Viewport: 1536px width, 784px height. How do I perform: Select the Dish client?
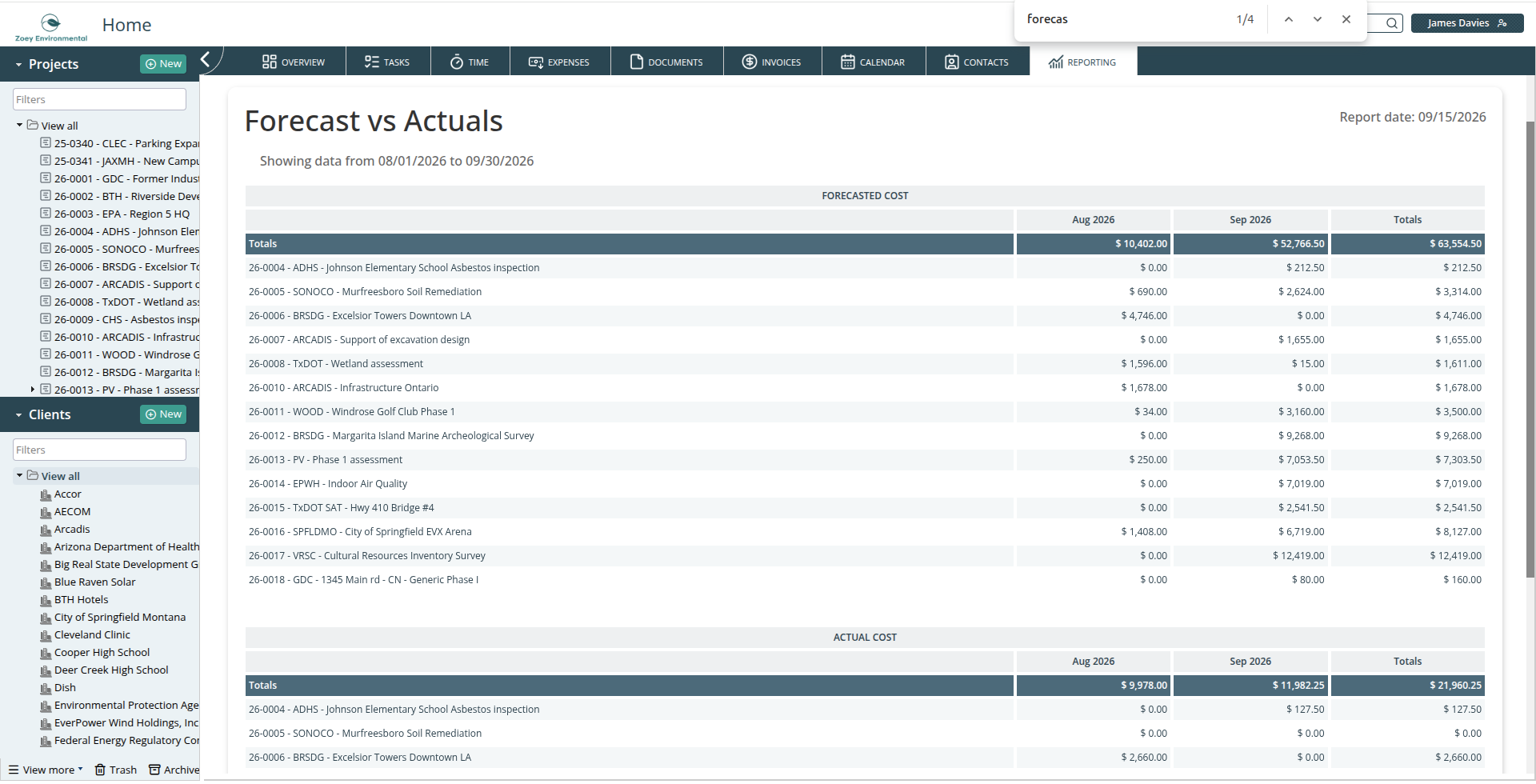(x=65, y=688)
